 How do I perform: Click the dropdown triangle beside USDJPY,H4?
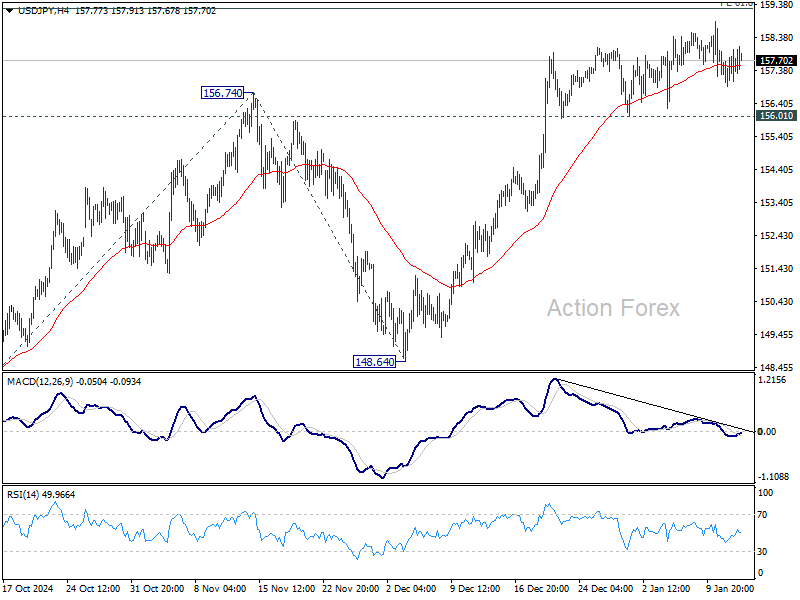point(9,11)
